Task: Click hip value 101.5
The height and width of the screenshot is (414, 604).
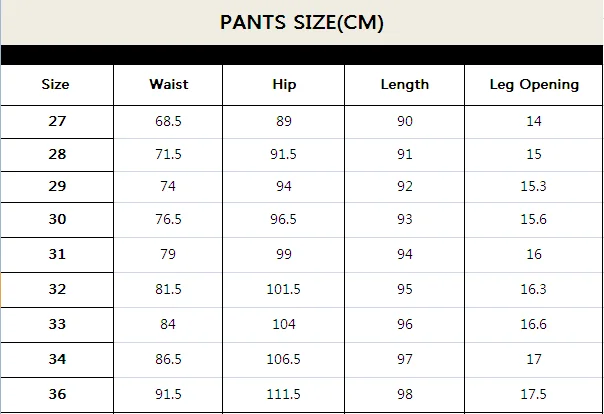Action: (x=284, y=289)
